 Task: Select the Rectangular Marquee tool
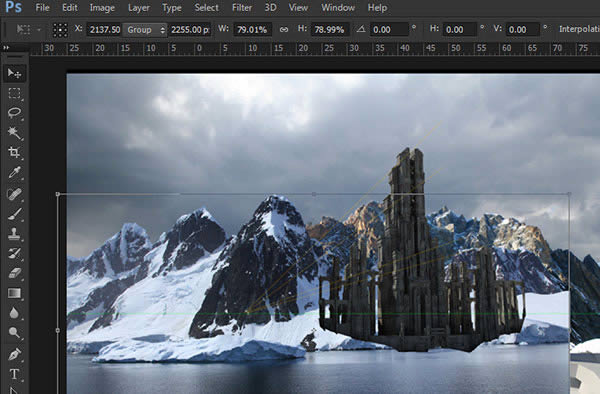coord(15,93)
